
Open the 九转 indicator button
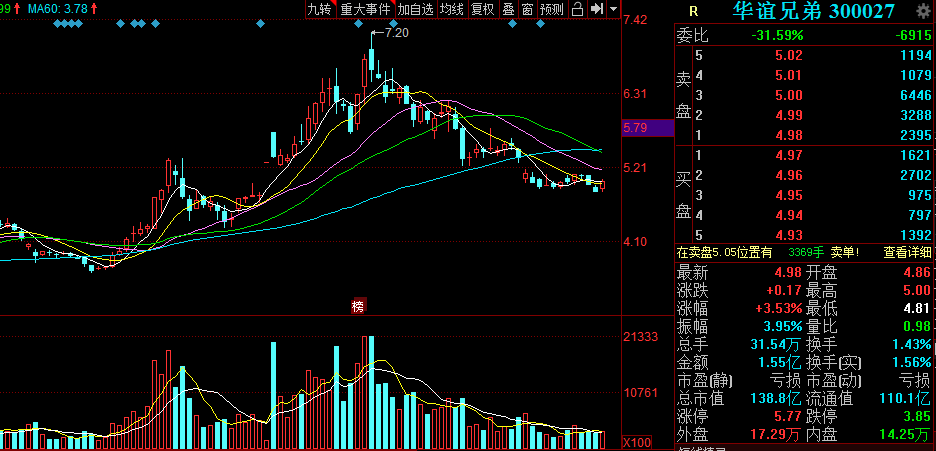(319, 9)
